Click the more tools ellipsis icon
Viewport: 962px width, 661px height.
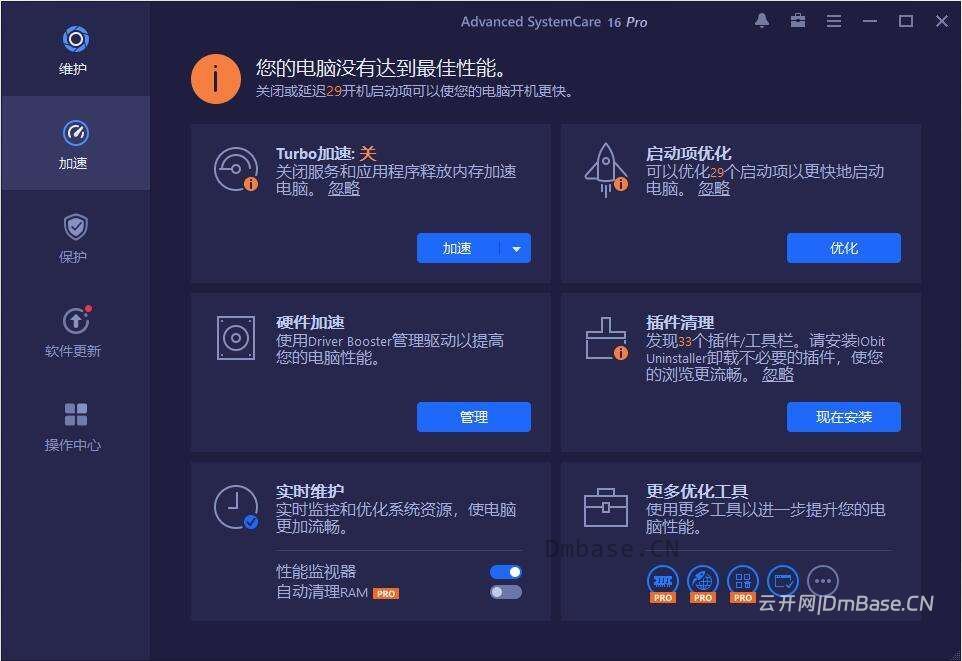(823, 581)
